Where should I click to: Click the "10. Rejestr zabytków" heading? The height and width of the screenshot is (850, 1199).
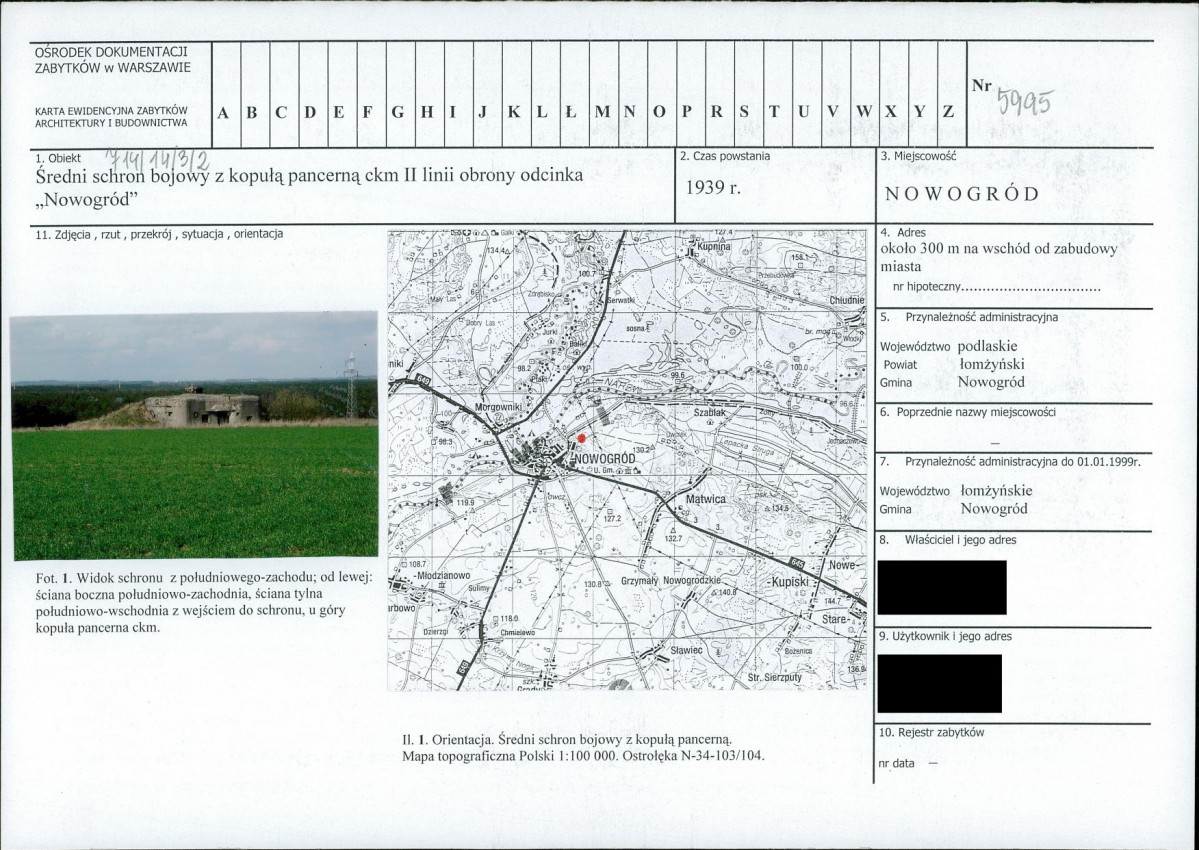tap(931, 732)
